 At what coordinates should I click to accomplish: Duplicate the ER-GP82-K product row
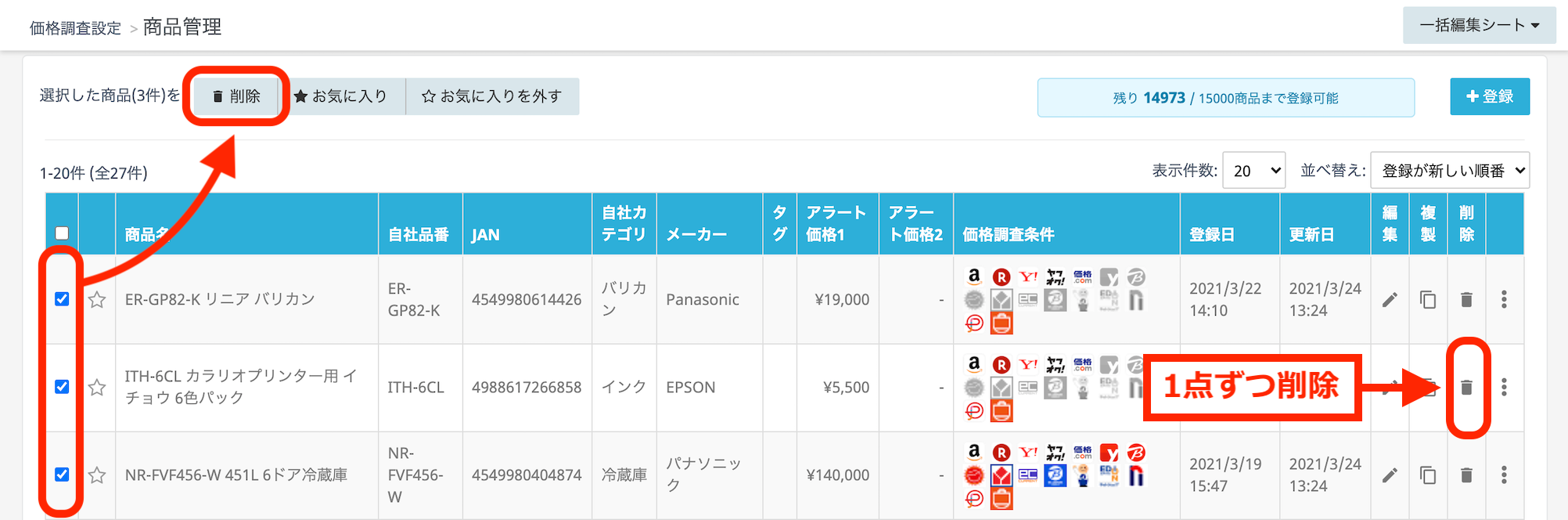click(1428, 300)
